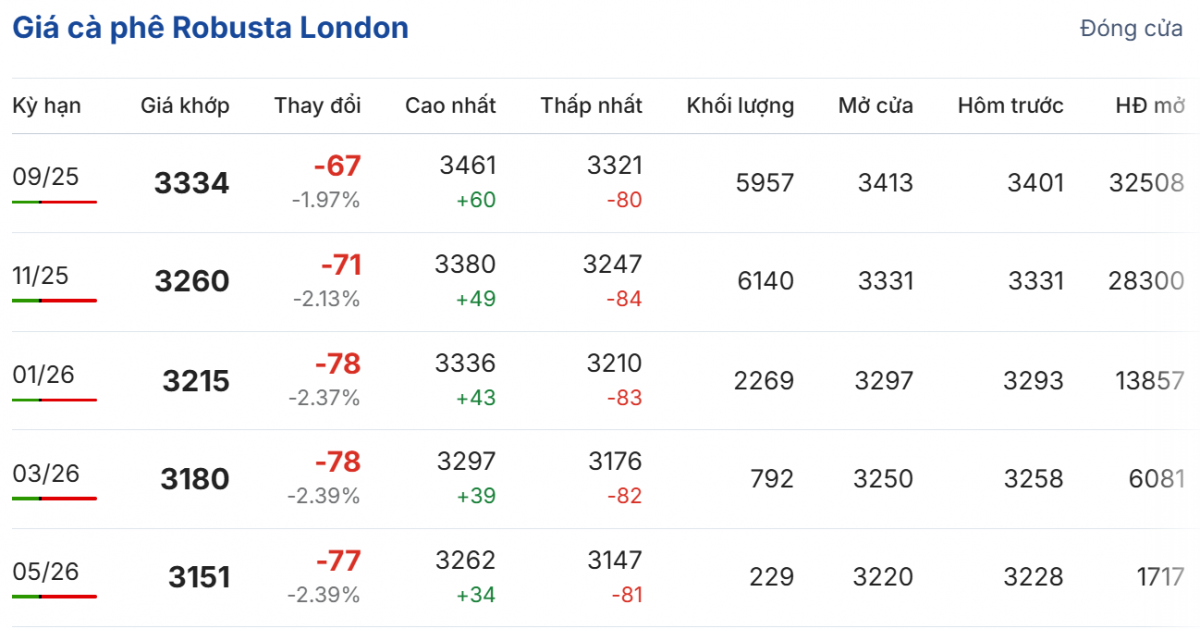Click the 'Mở cửa' column header

[x=876, y=106]
